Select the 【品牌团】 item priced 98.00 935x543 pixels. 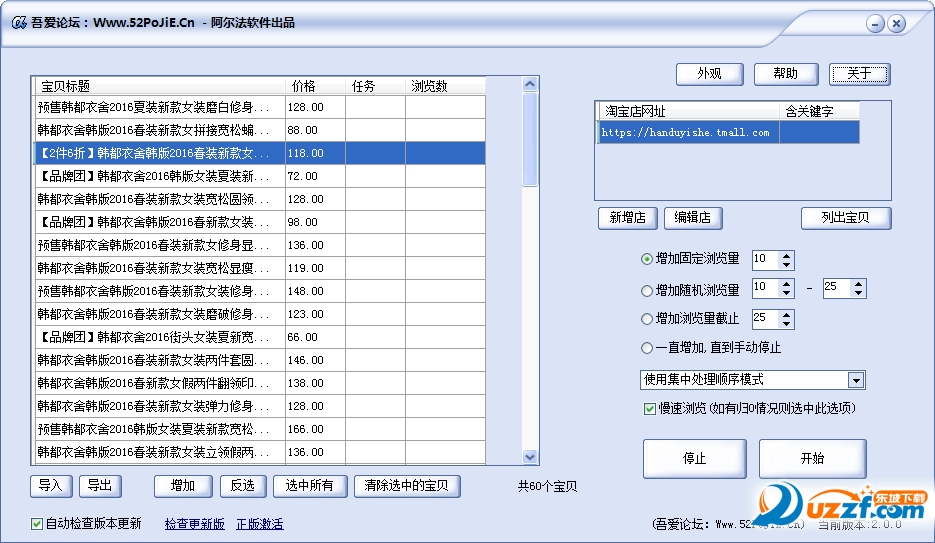[x=261, y=222]
